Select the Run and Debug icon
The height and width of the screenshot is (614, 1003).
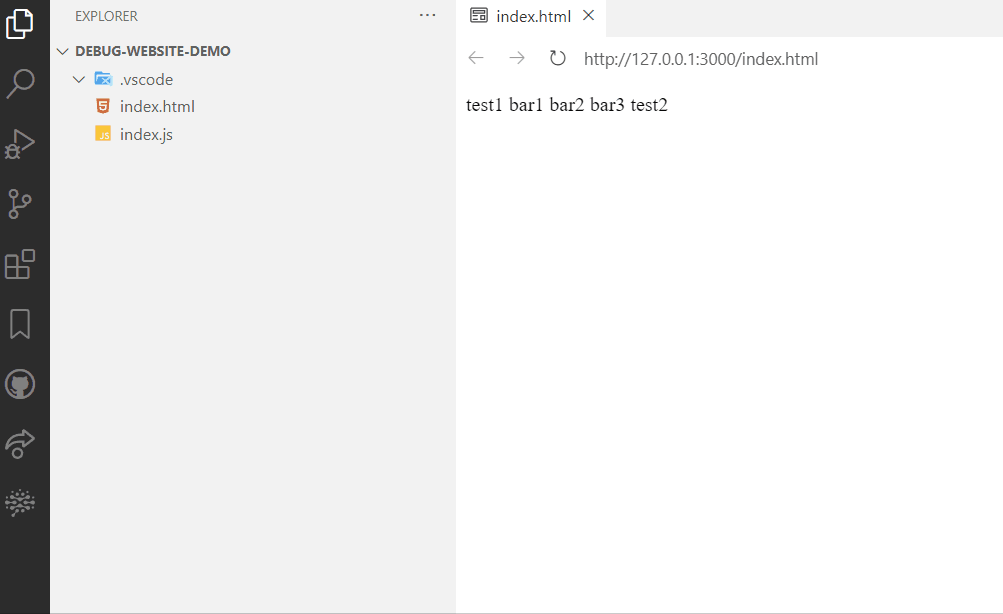coord(20,144)
